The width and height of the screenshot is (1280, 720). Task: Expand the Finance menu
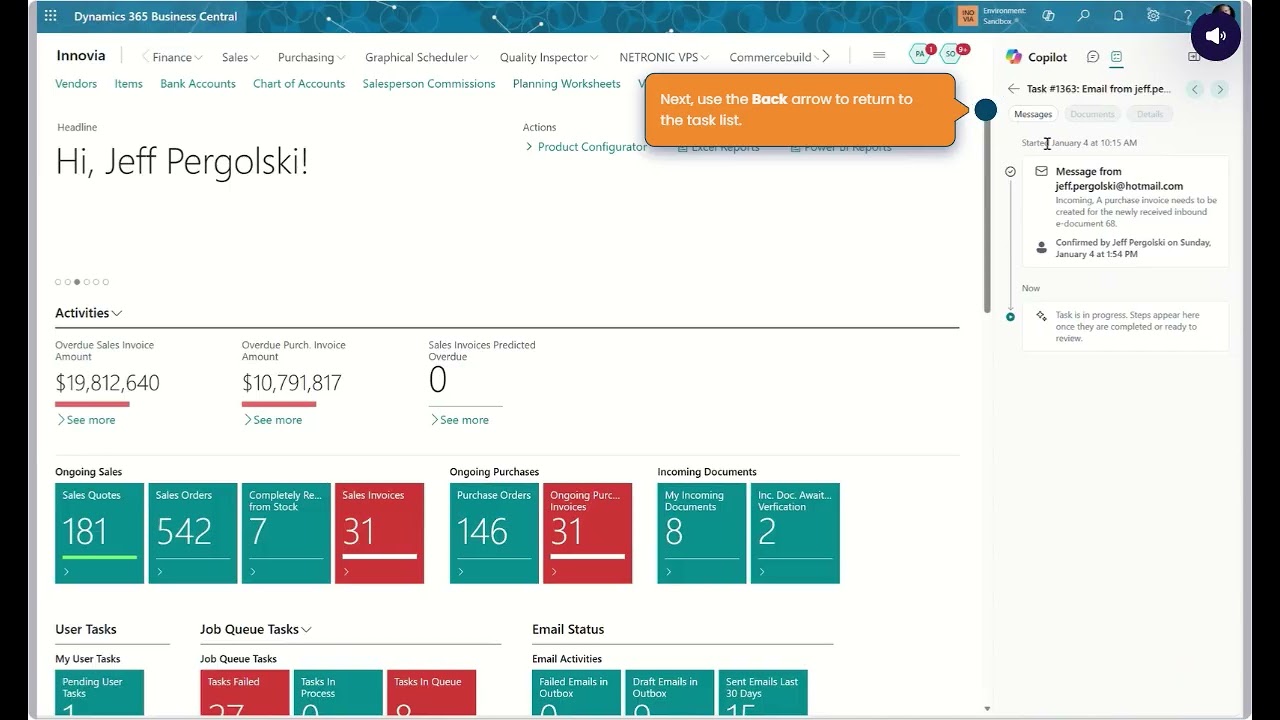177,57
